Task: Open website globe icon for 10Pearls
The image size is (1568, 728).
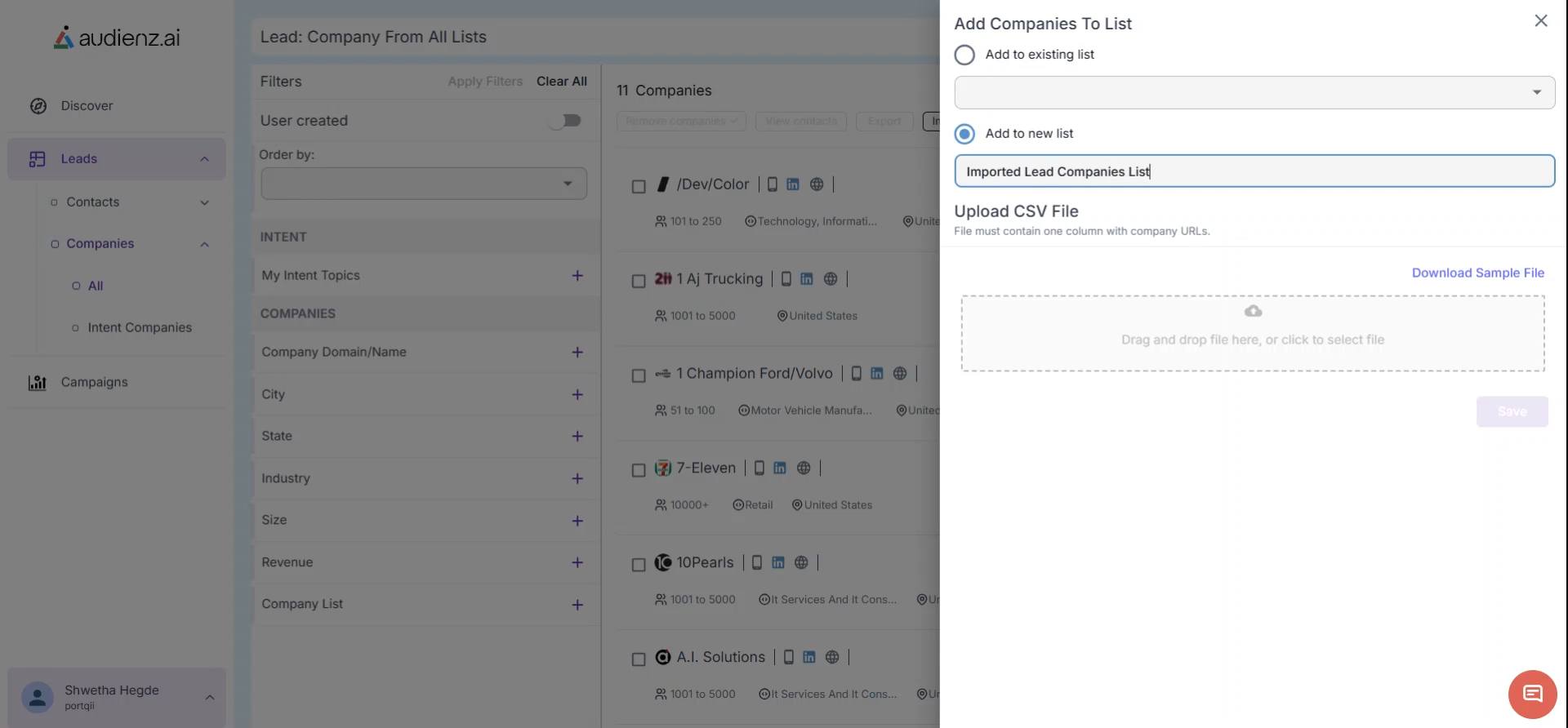Action: tap(801, 563)
